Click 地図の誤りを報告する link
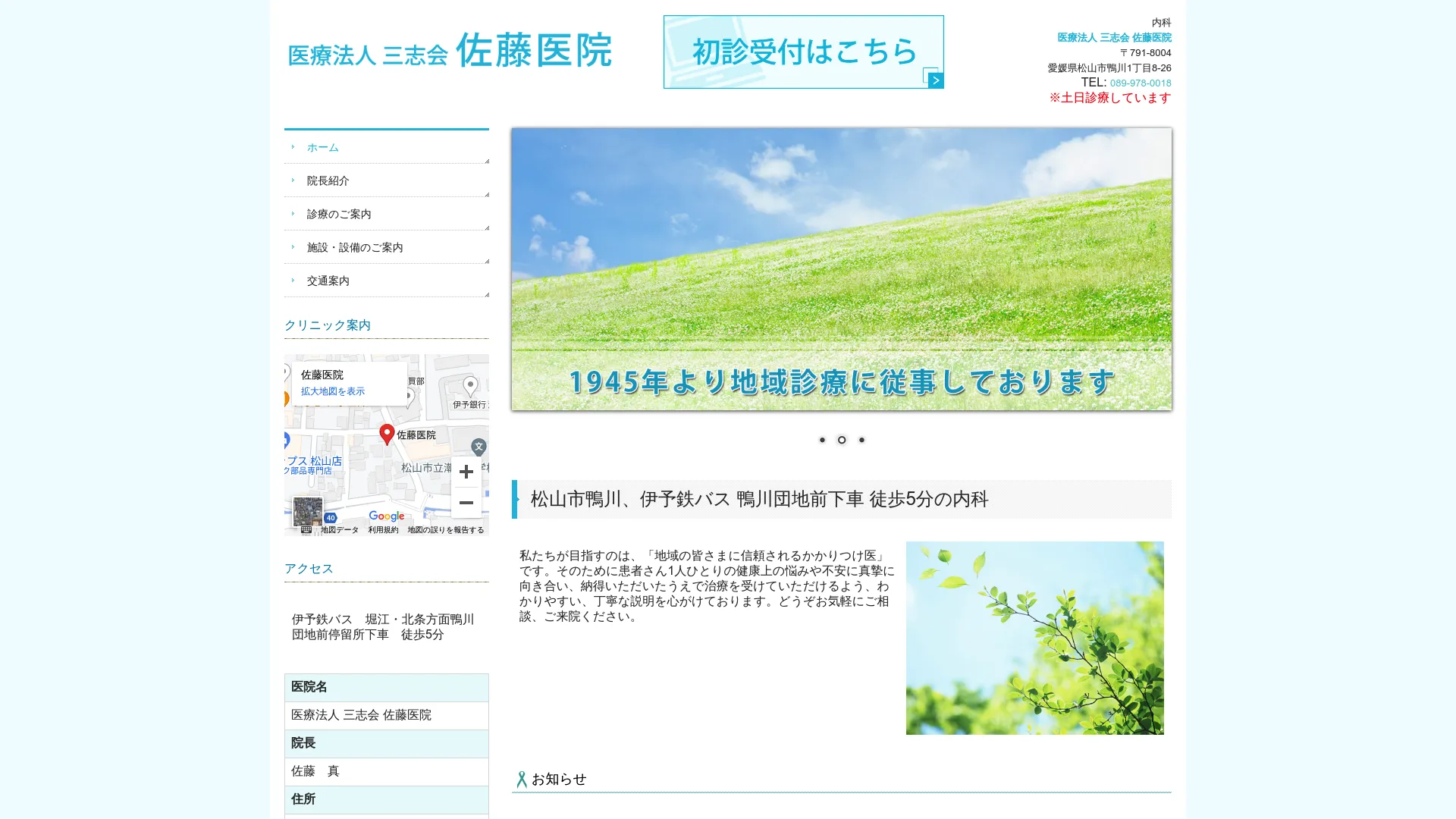The height and width of the screenshot is (819, 1456). coord(445,530)
